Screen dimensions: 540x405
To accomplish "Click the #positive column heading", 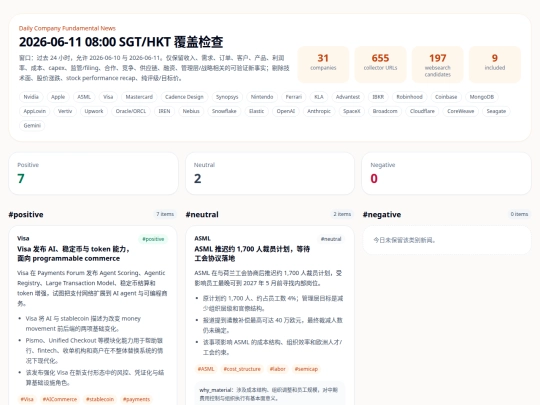I will tap(26, 215).
